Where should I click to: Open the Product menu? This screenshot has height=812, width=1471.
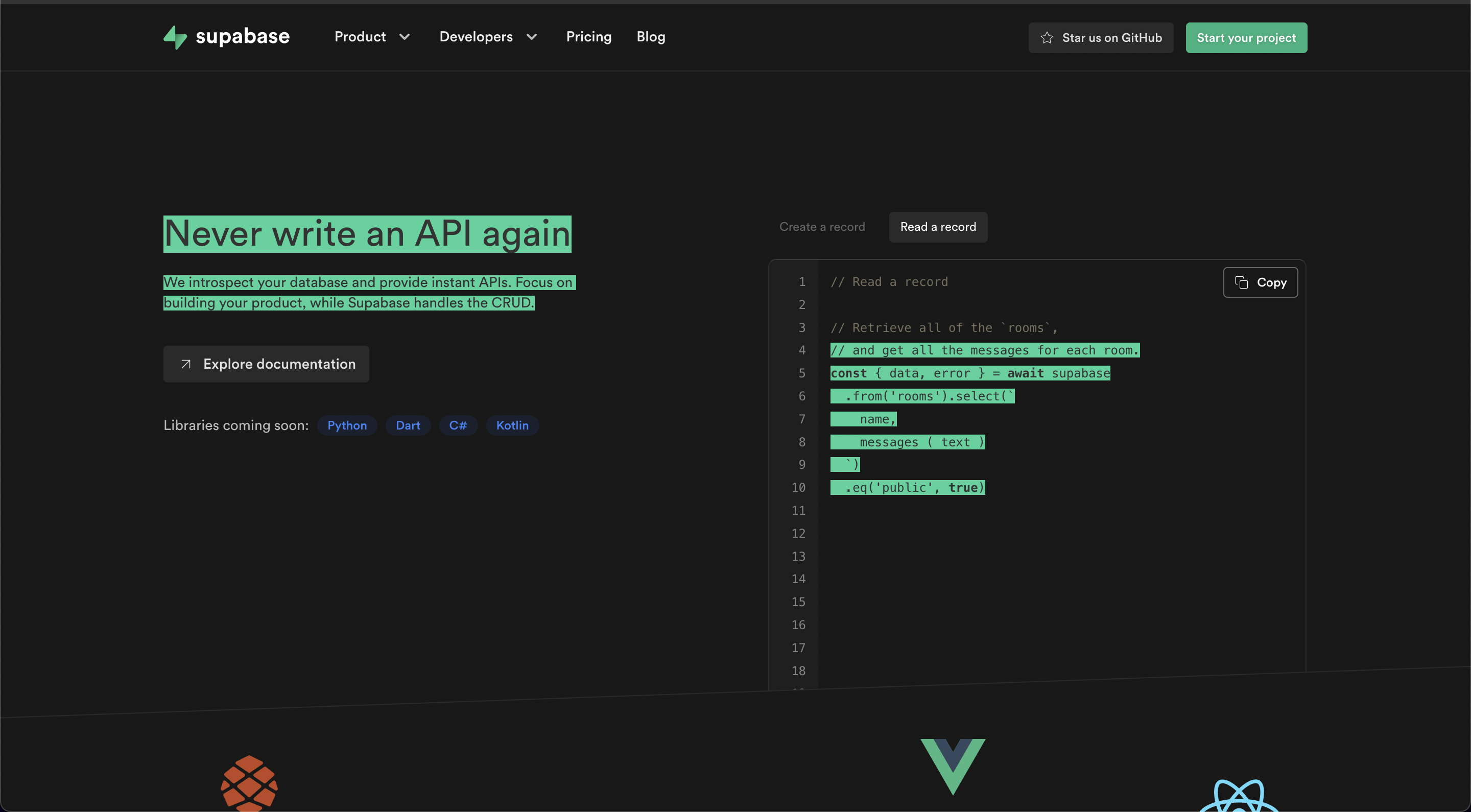[360, 37]
